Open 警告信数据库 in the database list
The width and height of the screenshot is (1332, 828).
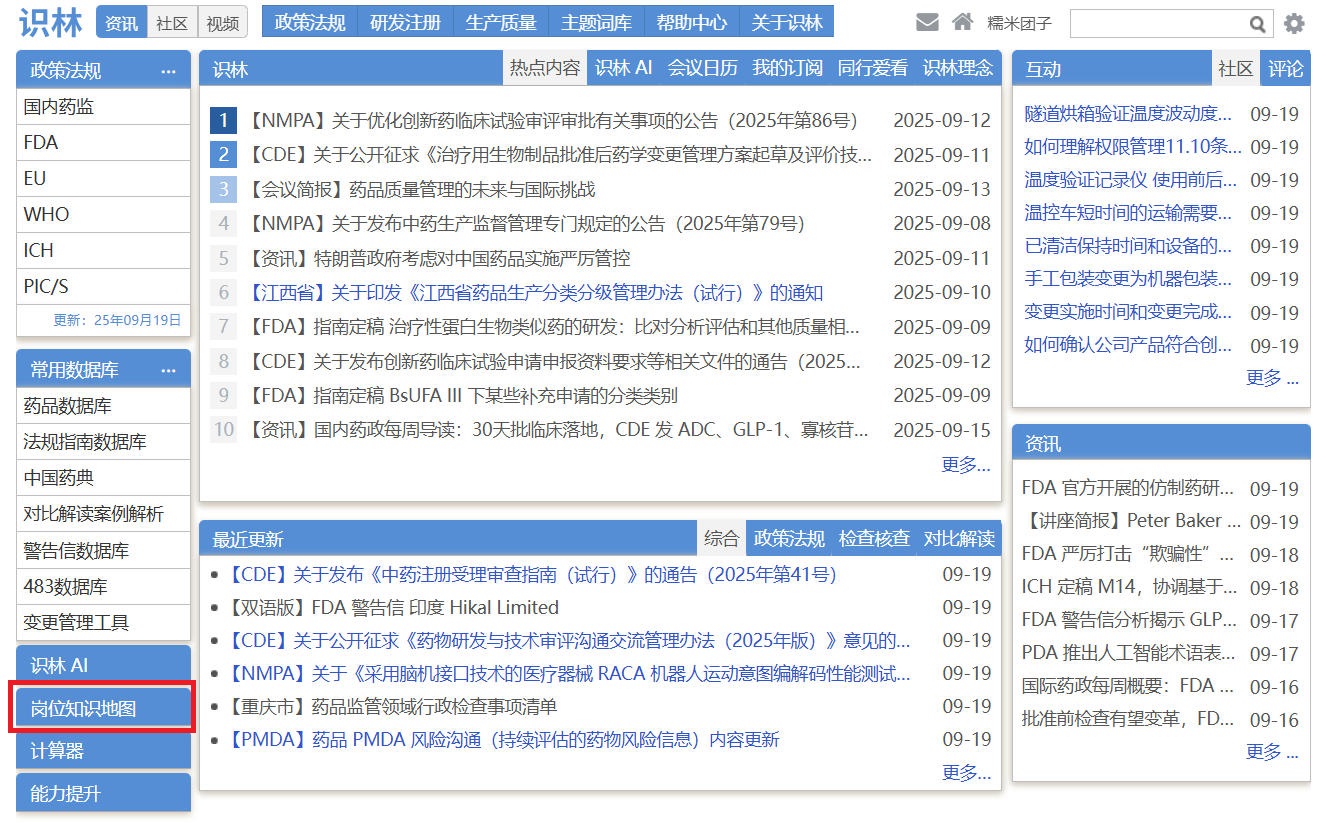(76, 551)
